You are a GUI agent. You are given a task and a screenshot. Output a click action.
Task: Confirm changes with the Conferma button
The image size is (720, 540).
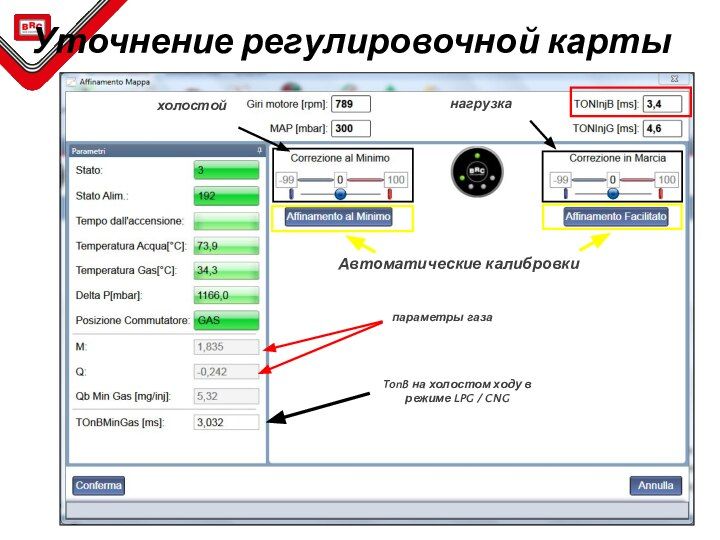(98, 486)
